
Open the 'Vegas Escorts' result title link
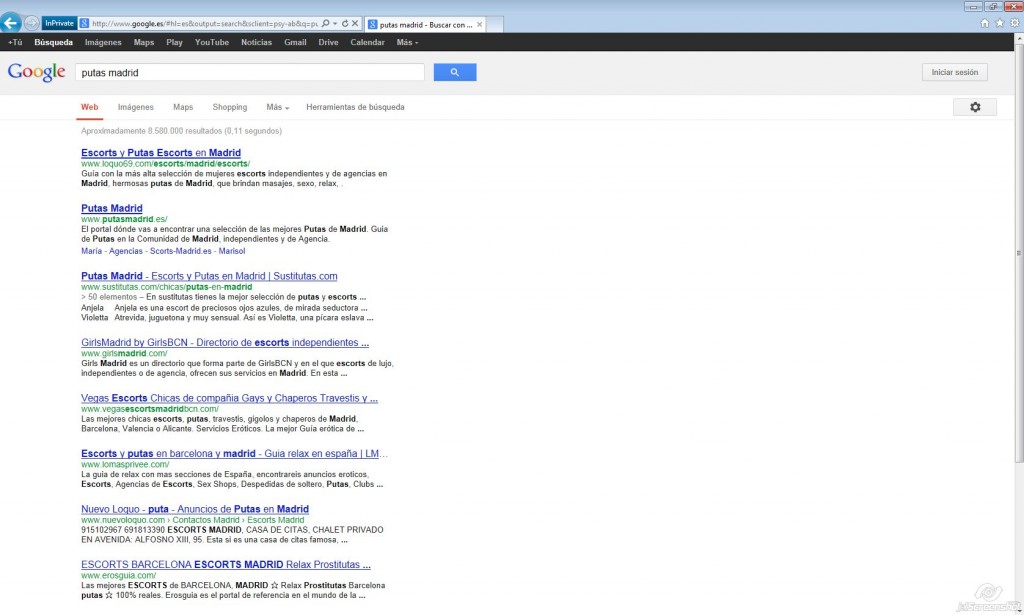point(229,398)
